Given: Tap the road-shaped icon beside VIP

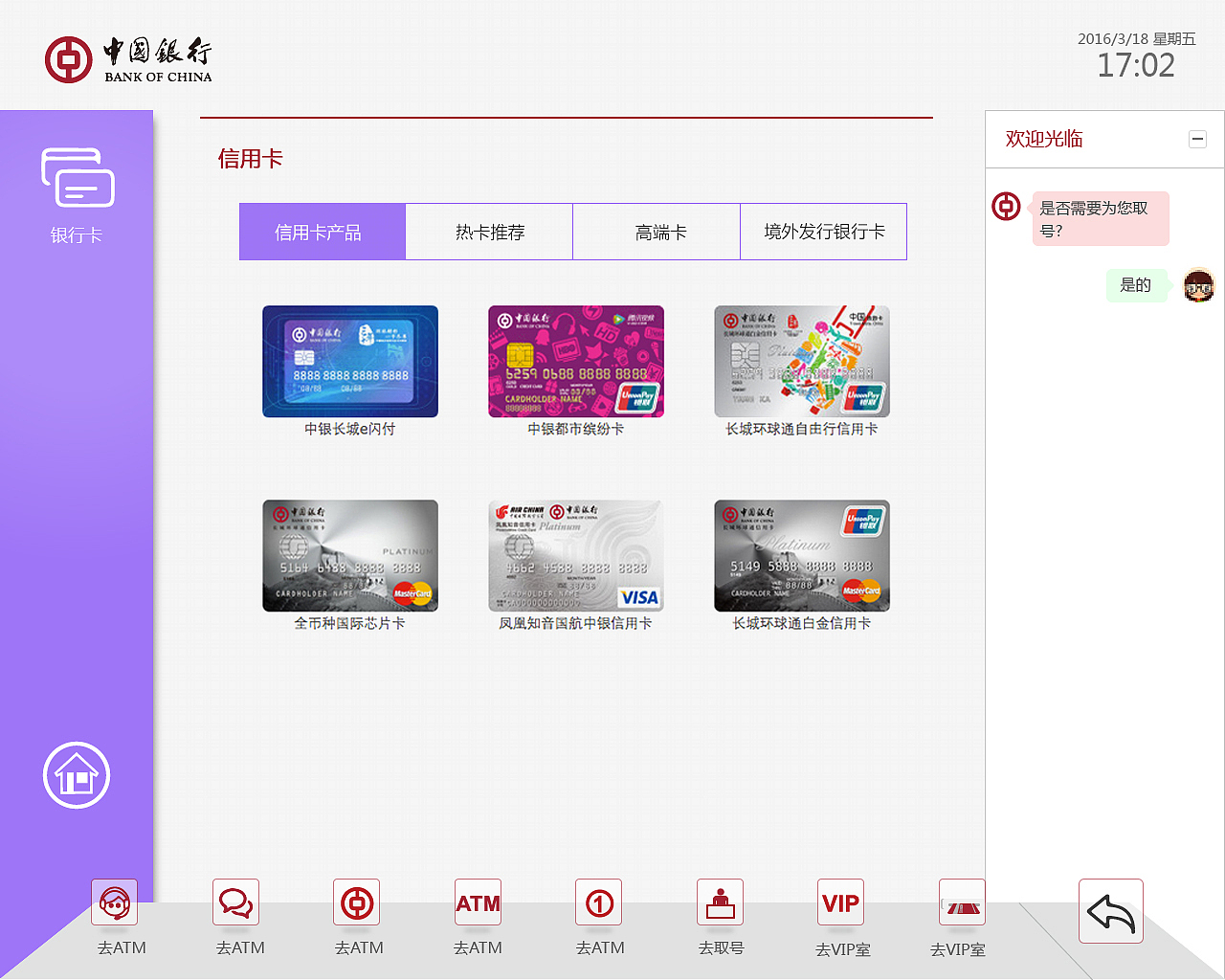Looking at the screenshot, I should (962, 902).
